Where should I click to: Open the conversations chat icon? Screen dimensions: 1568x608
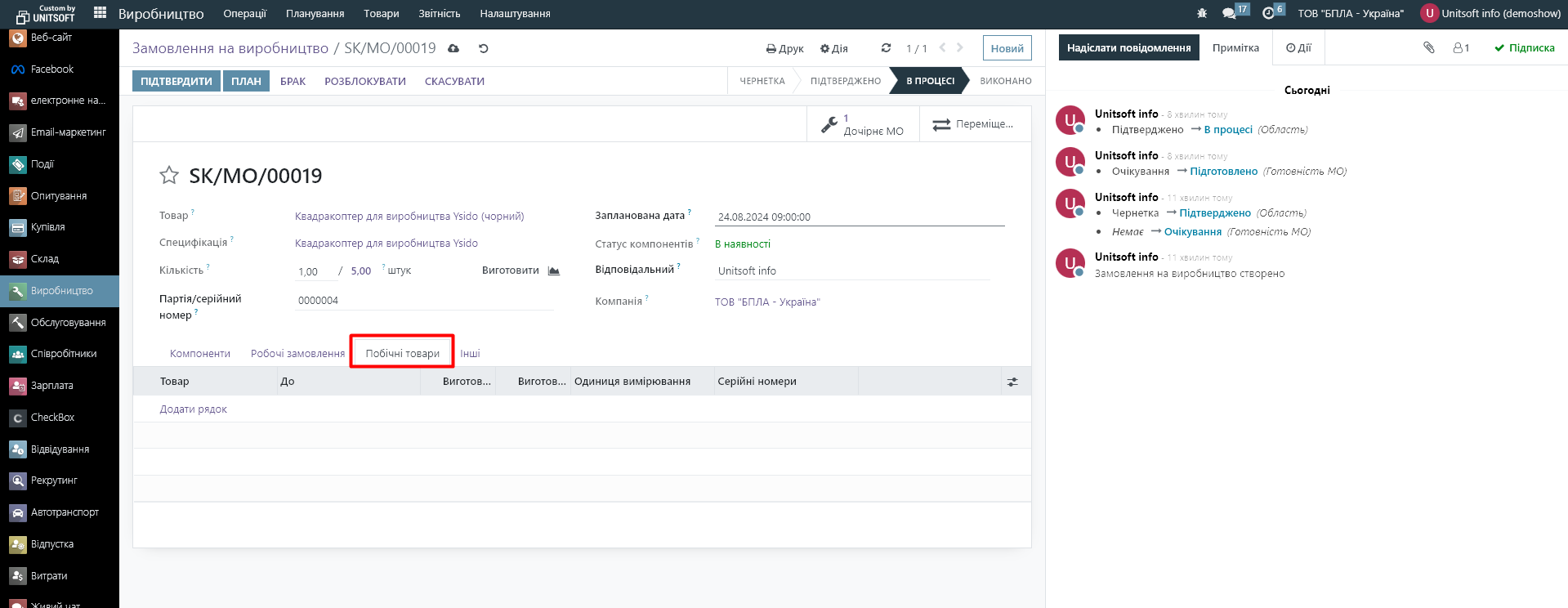pyautogui.click(x=1229, y=13)
